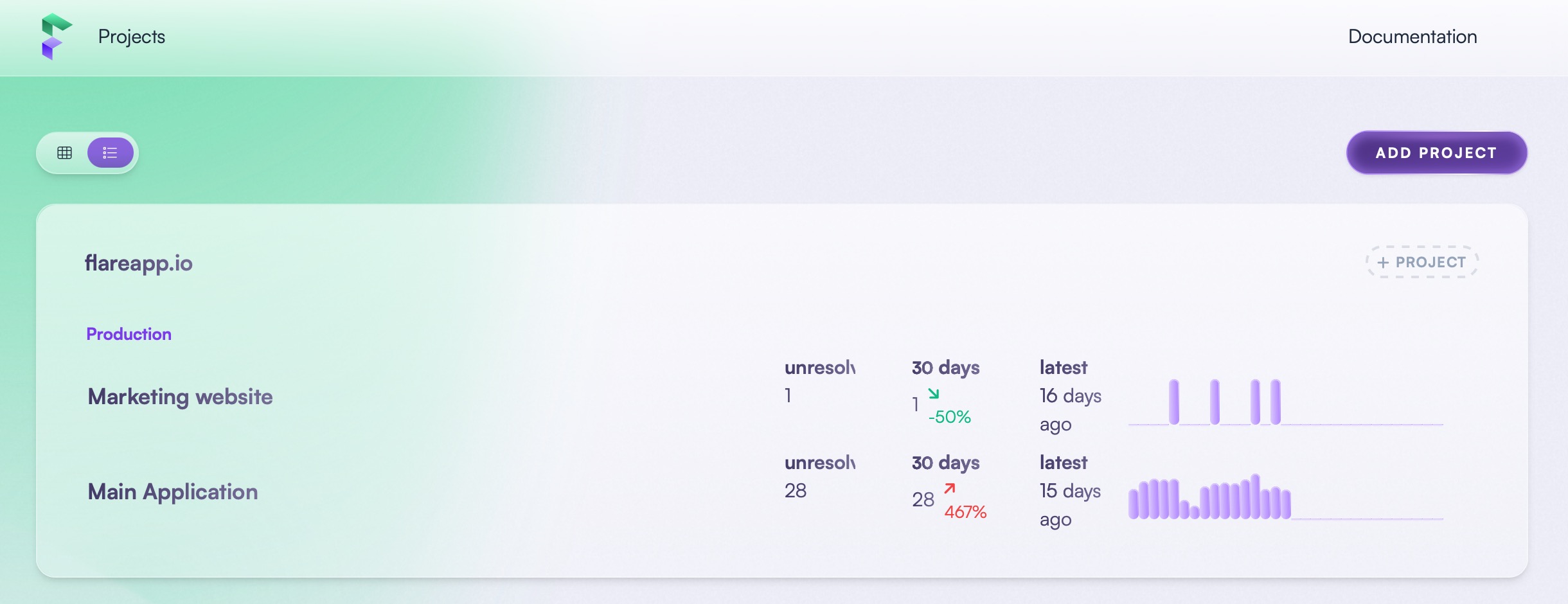This screenshot has height=604, width=1568.
Task: Switch to list view layout
Action: [111, 153]
